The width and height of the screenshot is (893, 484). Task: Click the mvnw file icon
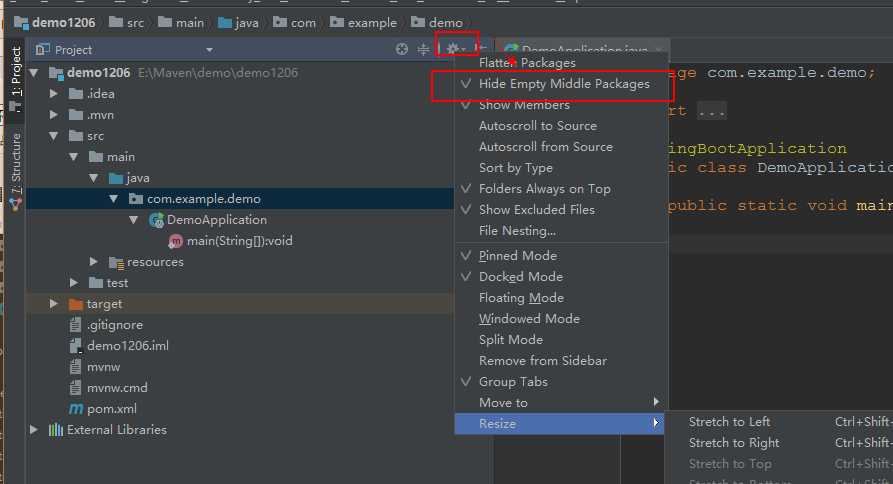tap(75, 367)
